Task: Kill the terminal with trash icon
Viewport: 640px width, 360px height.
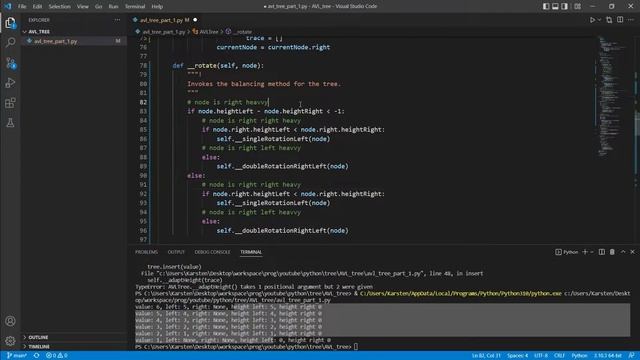Action: pyautogui.click(x=612, y=252)
